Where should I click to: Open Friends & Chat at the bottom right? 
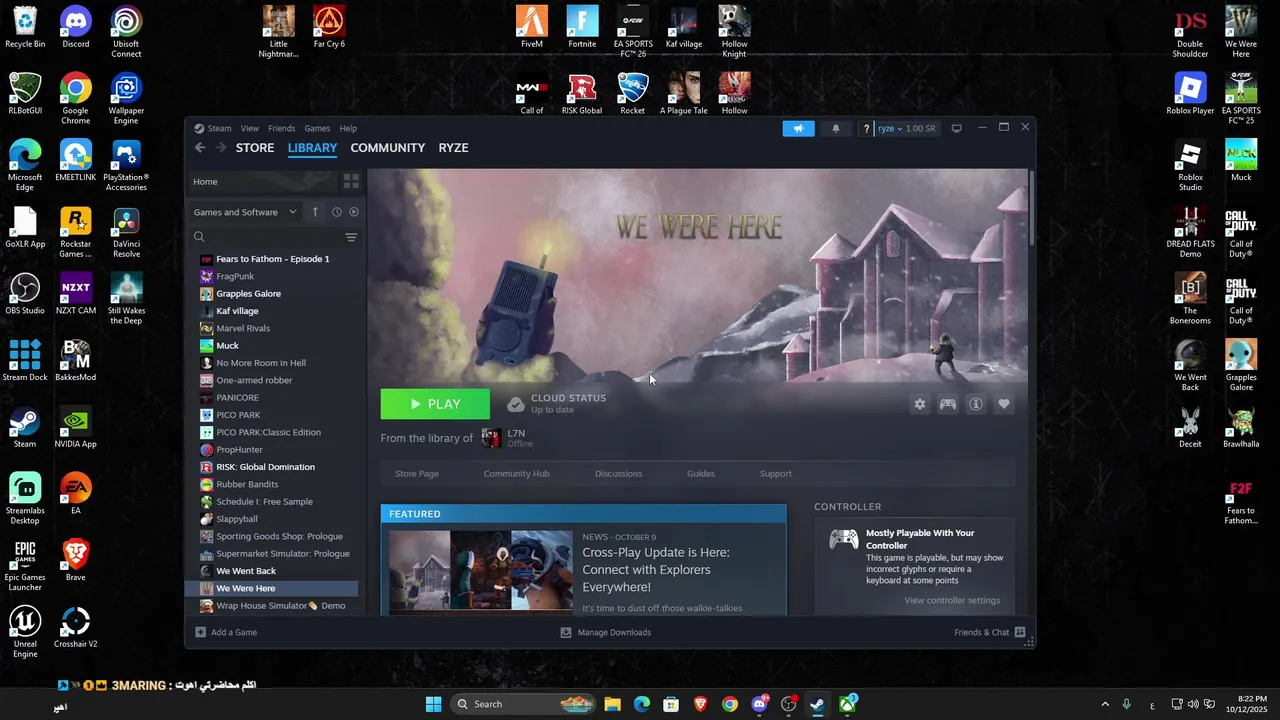[990, 632]
